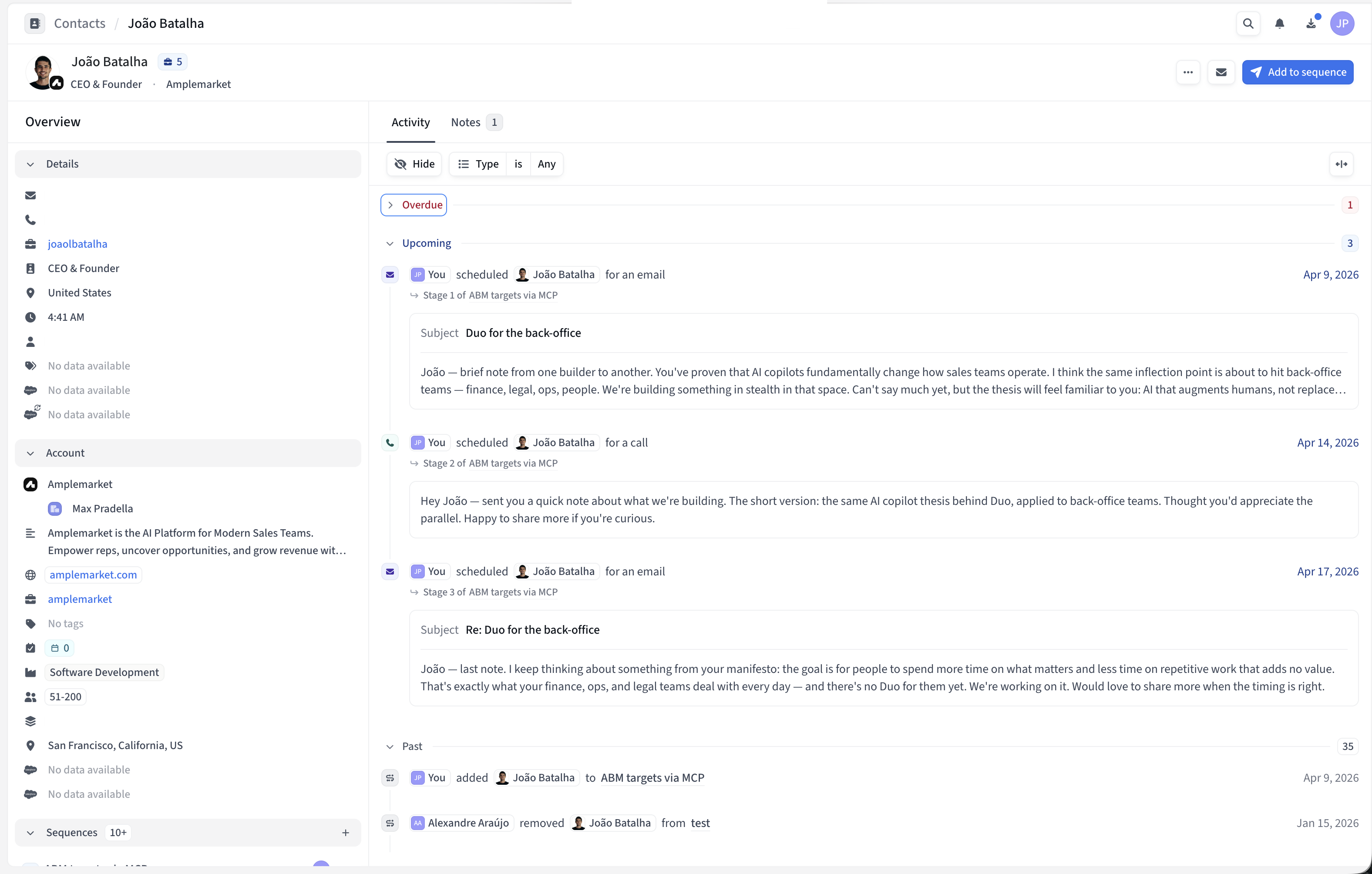The height and width of the screenshot is (874, 1372).
Task: Open the JP user avatar menu
Action: pyautogui.click(x=1342, y=24)
